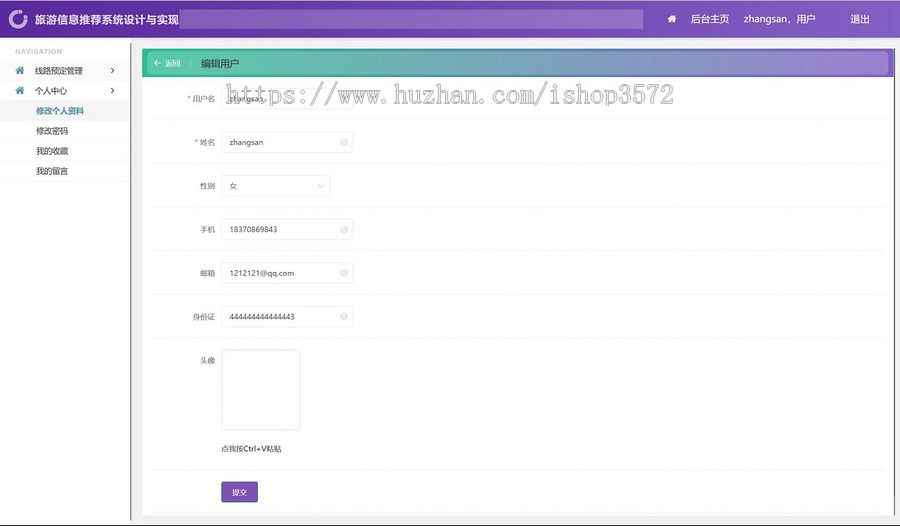This screenshot has width=900, height=526.
Task: Open 我的收藏 menu item
Action: pos(52,151)
